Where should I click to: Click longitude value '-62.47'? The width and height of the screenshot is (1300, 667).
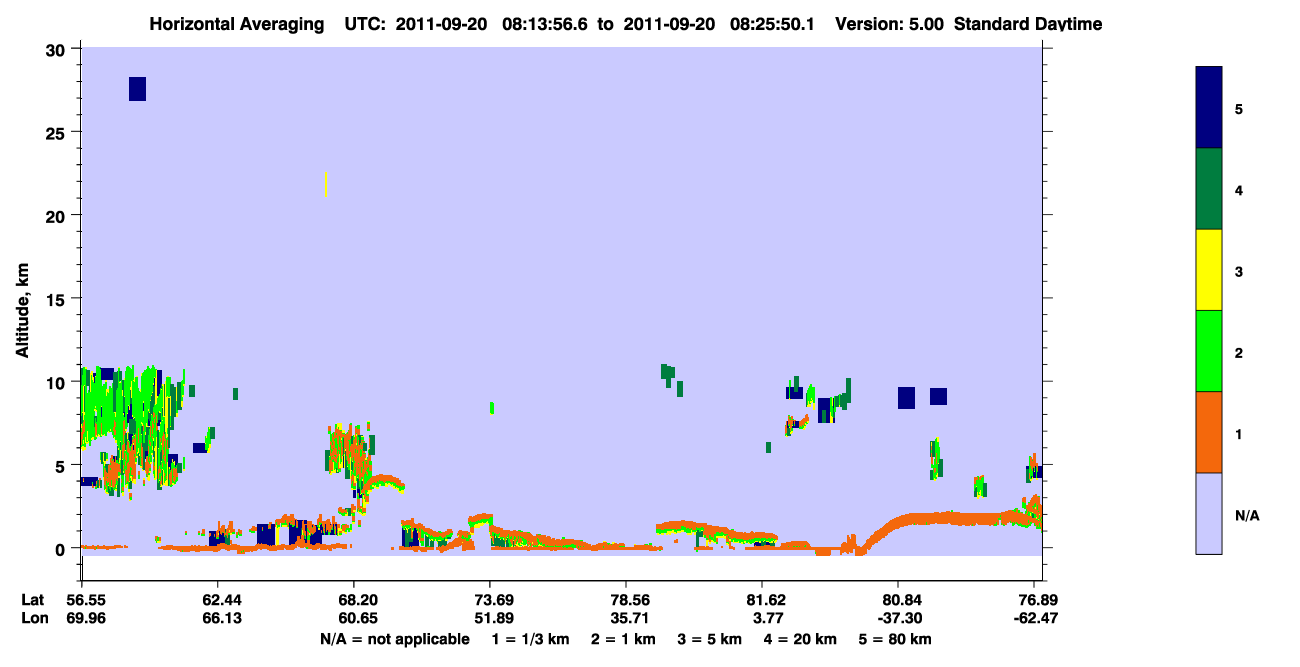click(x=1035, y=618)
